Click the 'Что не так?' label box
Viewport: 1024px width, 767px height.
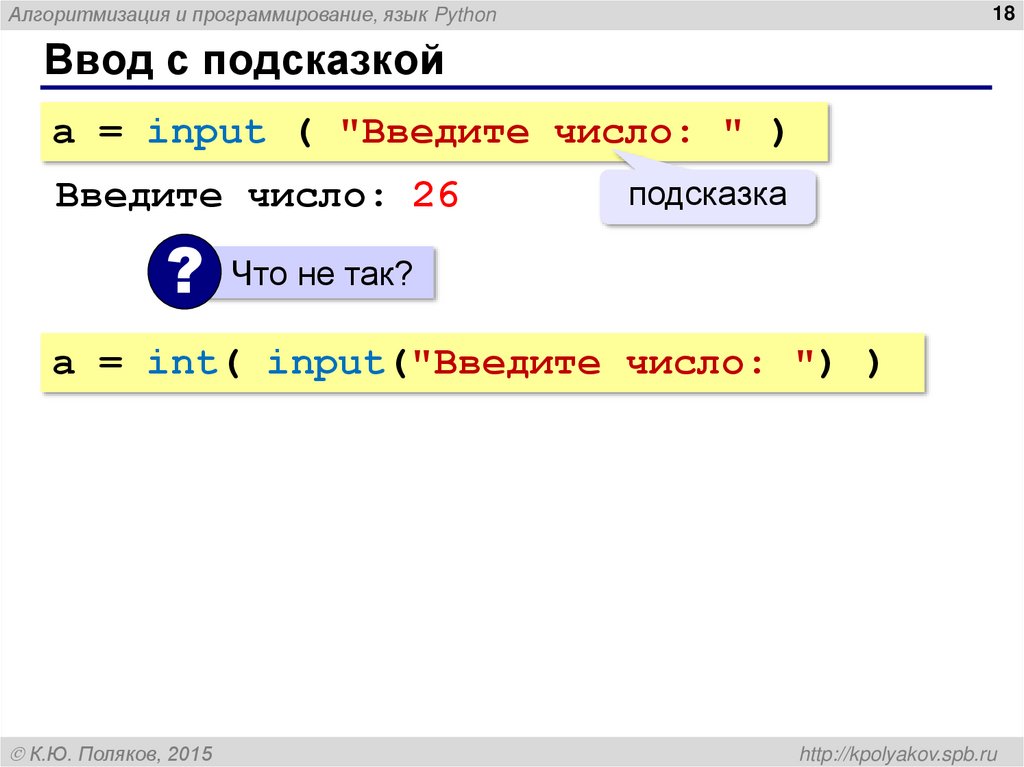click(x=323, y=270)
